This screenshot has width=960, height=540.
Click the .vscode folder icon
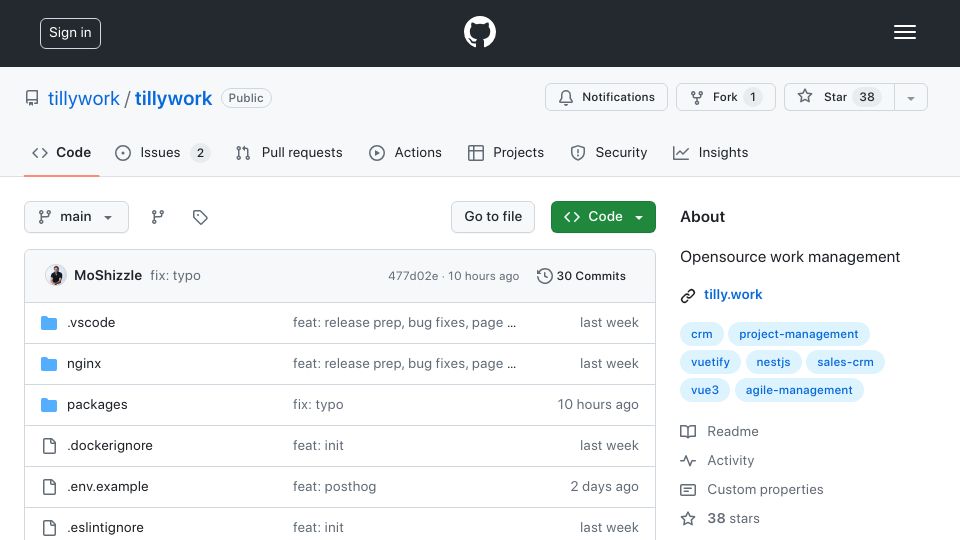pos(49,323)
